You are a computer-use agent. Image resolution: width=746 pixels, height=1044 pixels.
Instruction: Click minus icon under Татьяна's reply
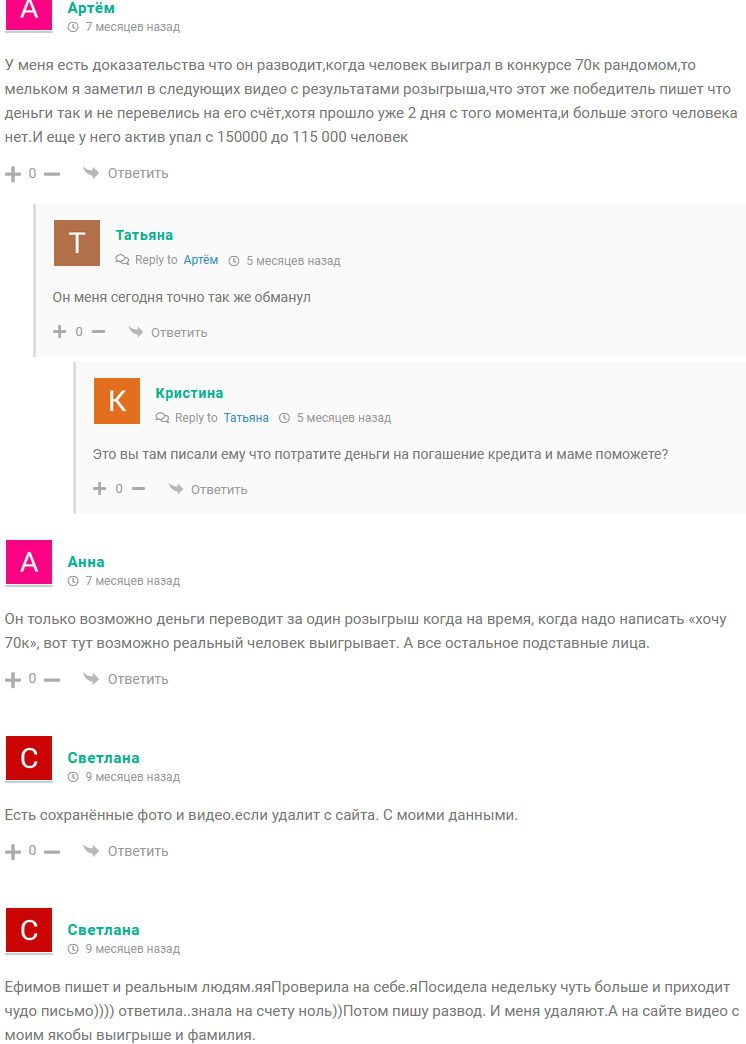point(99,332)
